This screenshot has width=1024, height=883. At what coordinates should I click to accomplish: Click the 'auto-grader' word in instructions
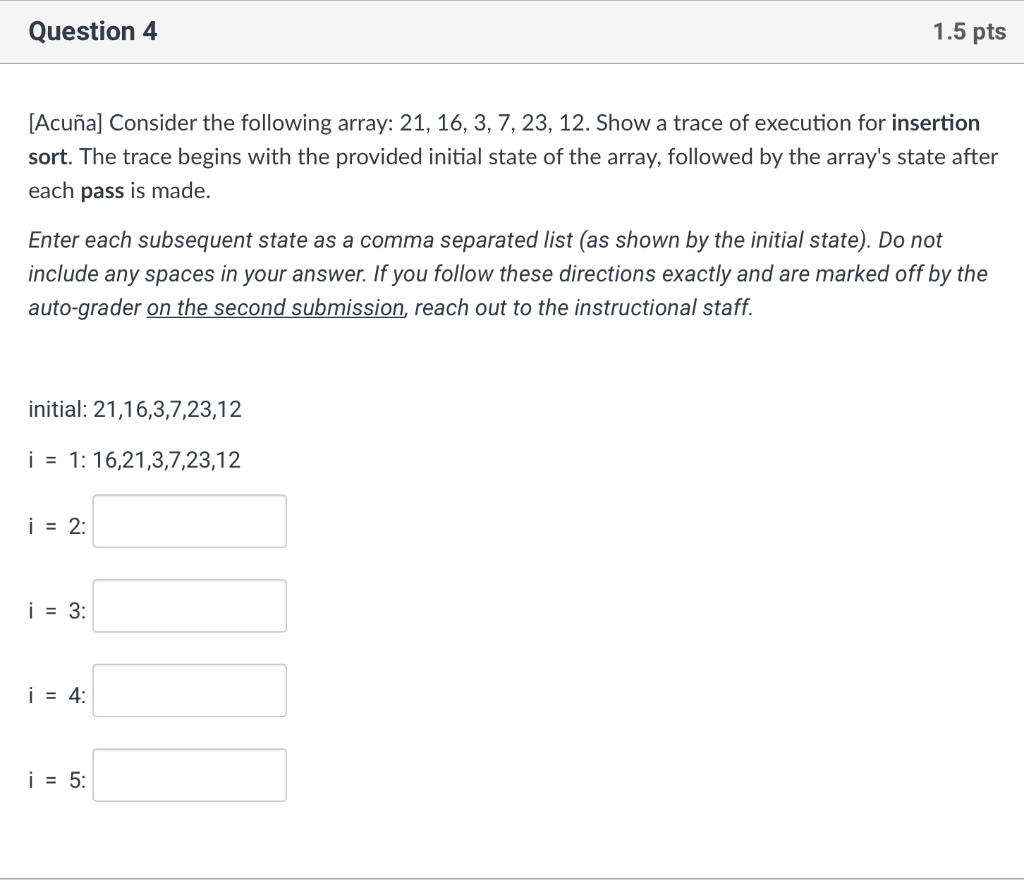click(84, 308)
